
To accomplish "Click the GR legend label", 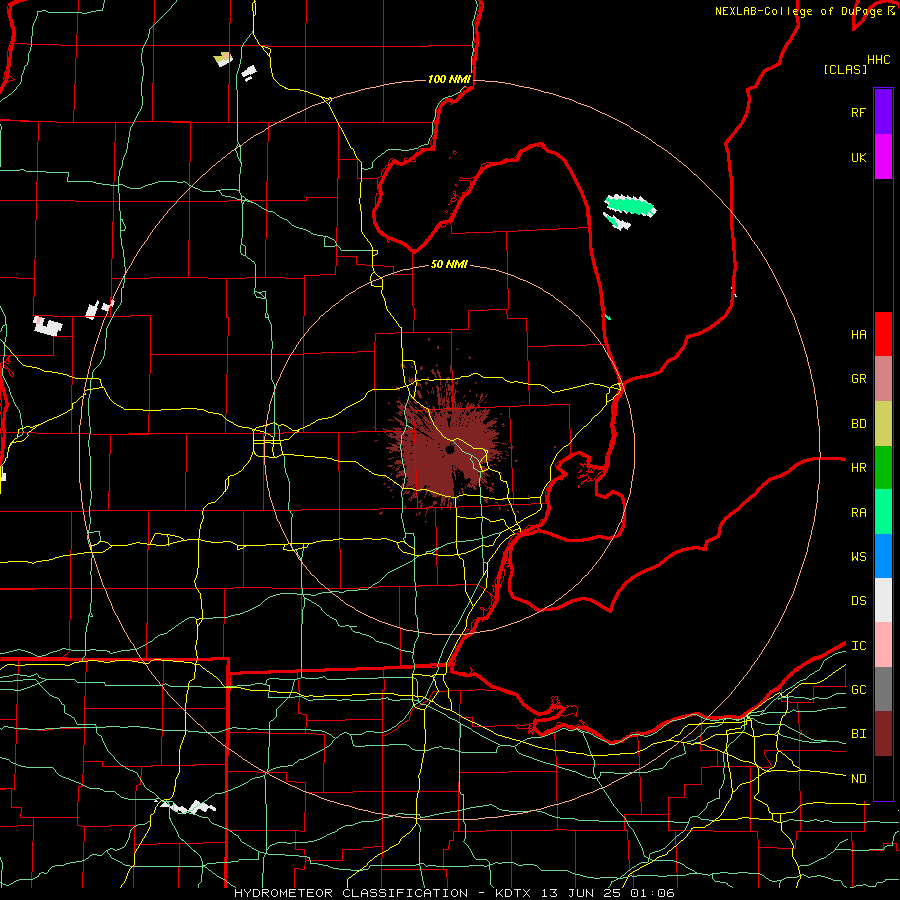I will 859,379.
